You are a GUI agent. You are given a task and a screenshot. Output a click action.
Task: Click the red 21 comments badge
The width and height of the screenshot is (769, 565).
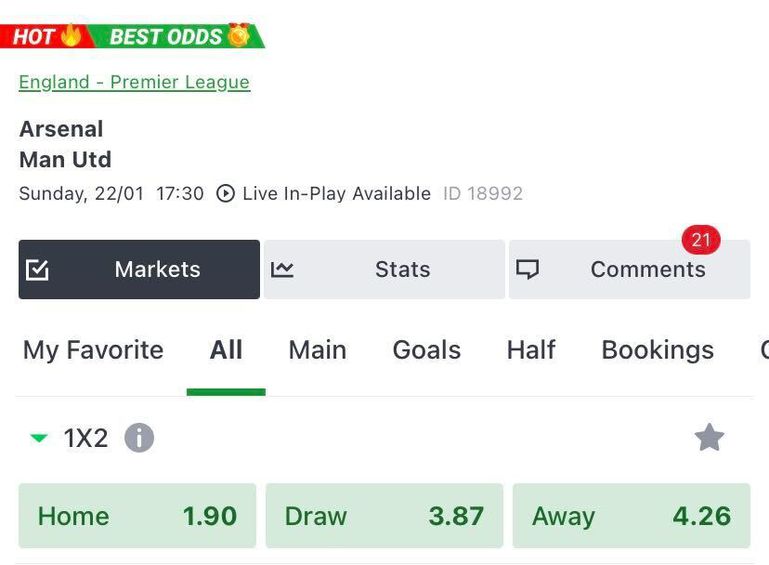[701, 240]
